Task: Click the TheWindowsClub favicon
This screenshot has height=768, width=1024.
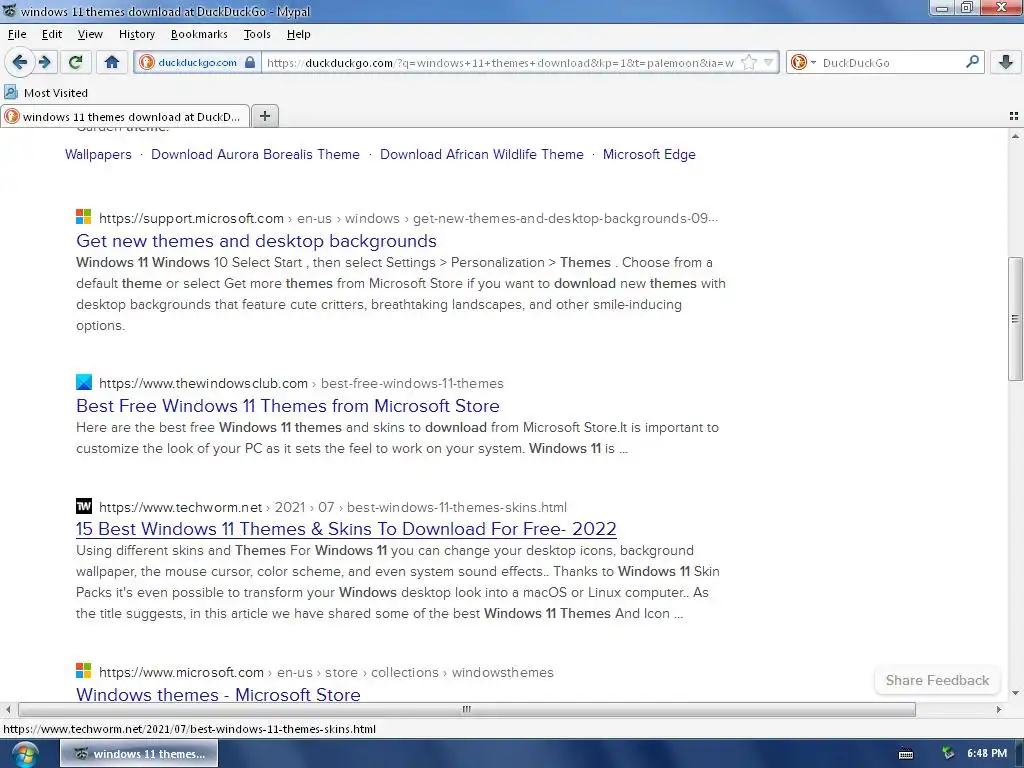Action: tap(84, 382)
